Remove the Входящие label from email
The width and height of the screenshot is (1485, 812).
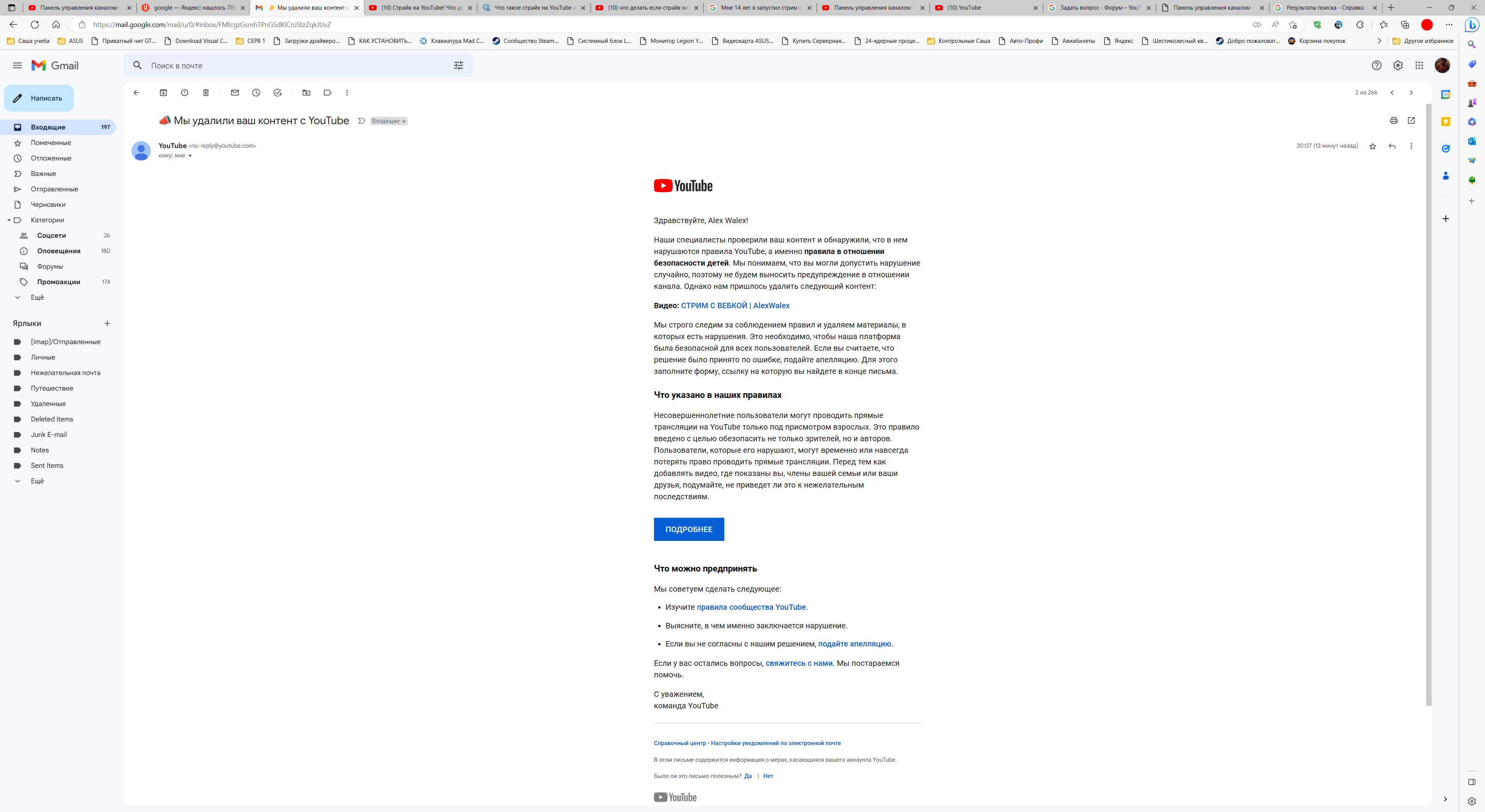pyautogui.click(x=403, y=121)
